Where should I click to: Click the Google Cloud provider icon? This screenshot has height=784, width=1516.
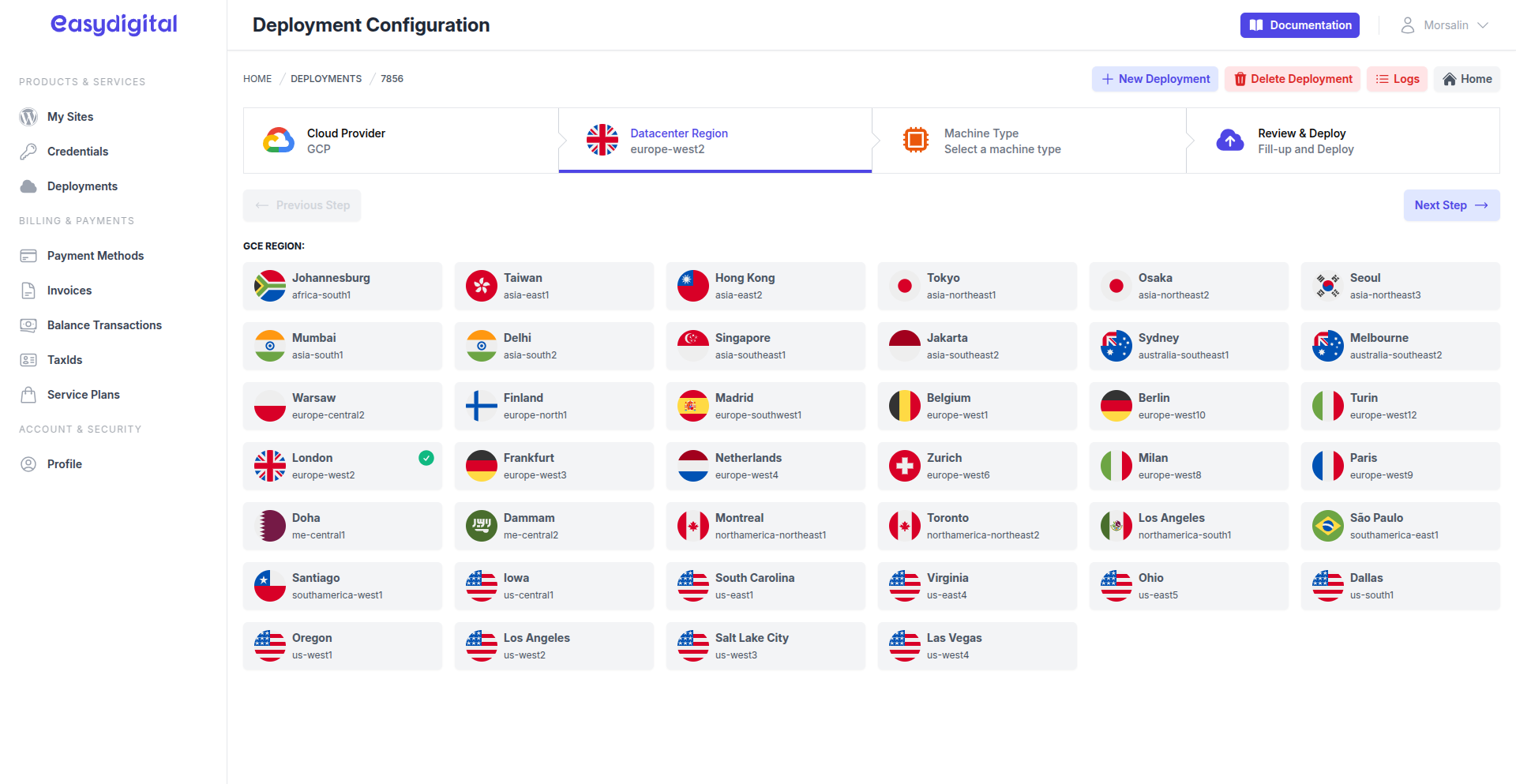pos(277,140)
